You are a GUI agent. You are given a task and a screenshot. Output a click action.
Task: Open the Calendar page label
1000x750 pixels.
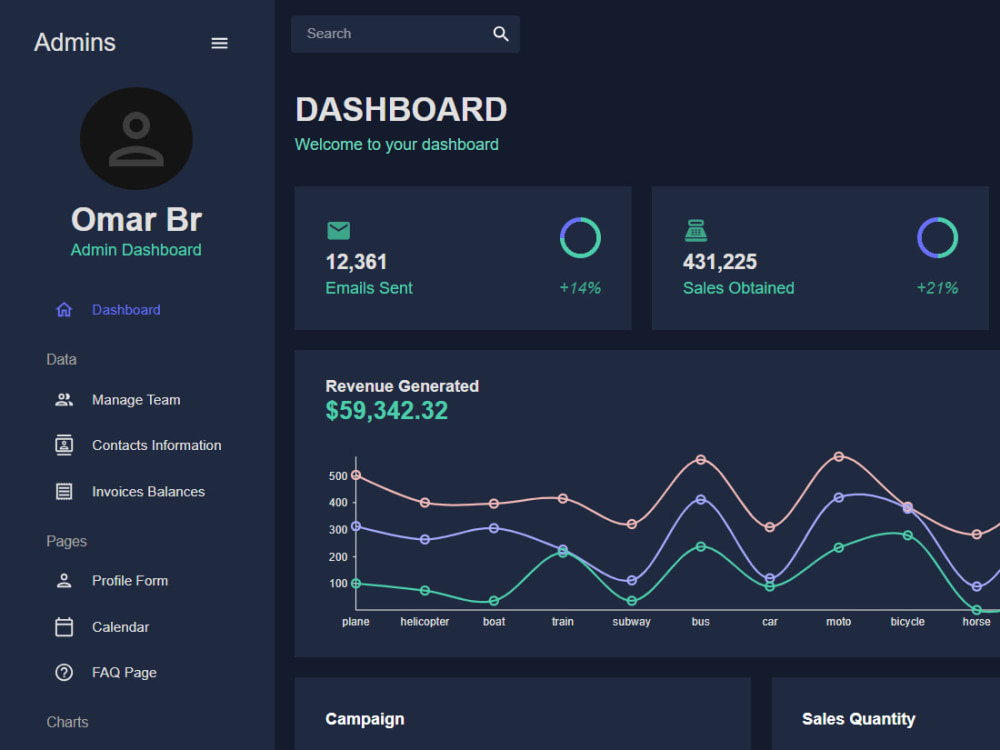click(121, 627)
